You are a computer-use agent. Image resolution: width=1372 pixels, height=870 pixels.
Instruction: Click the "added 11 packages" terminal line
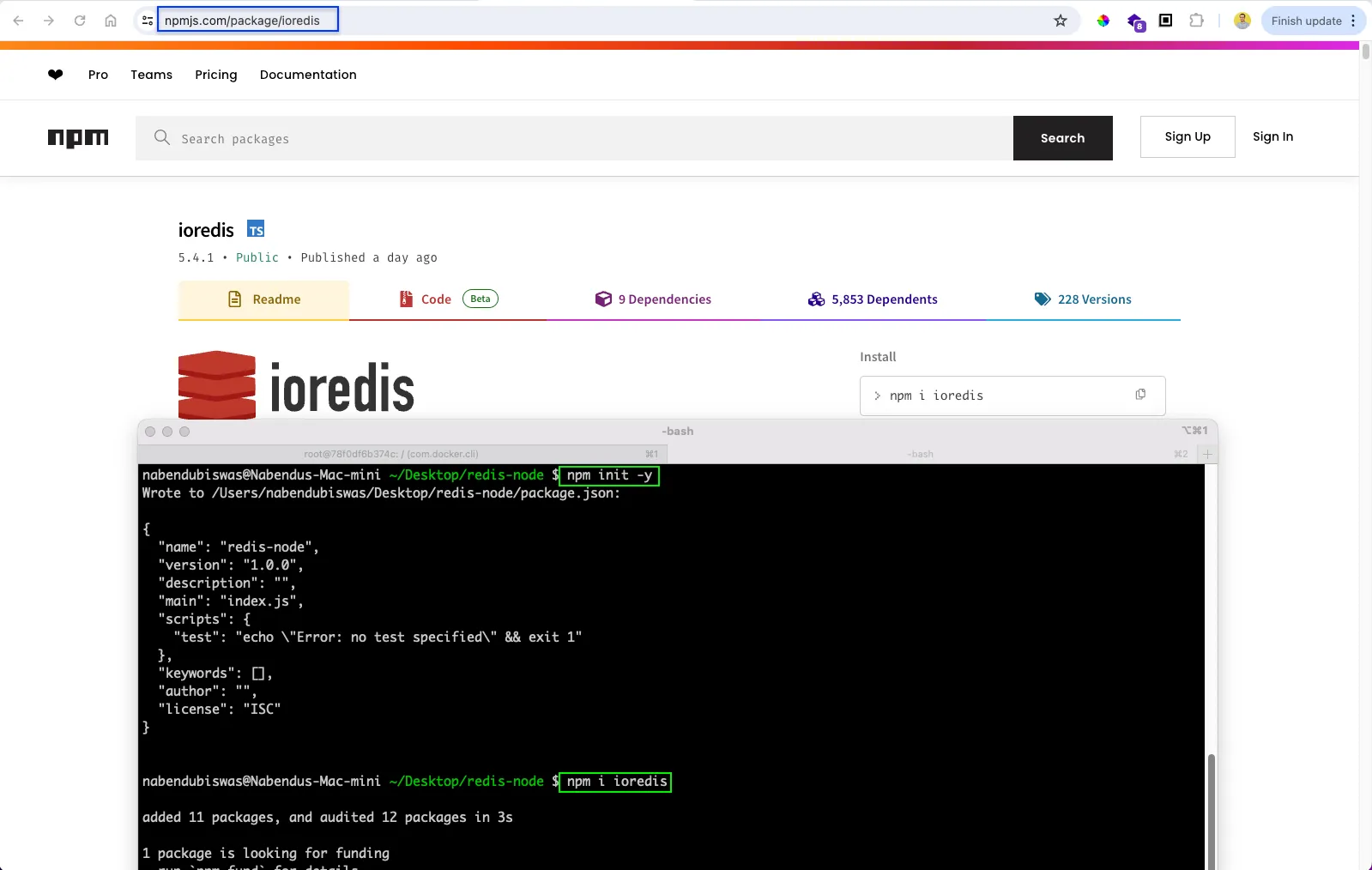(328, 818)
